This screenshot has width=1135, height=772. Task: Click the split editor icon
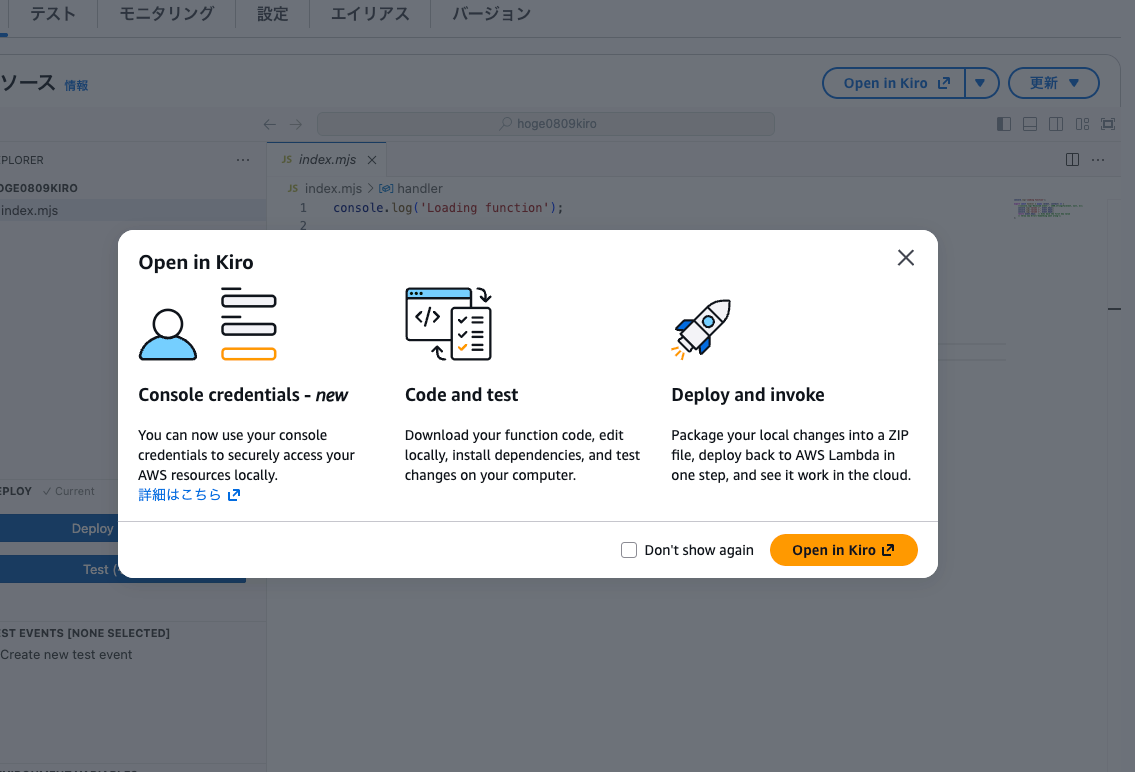click(1073, 160)
